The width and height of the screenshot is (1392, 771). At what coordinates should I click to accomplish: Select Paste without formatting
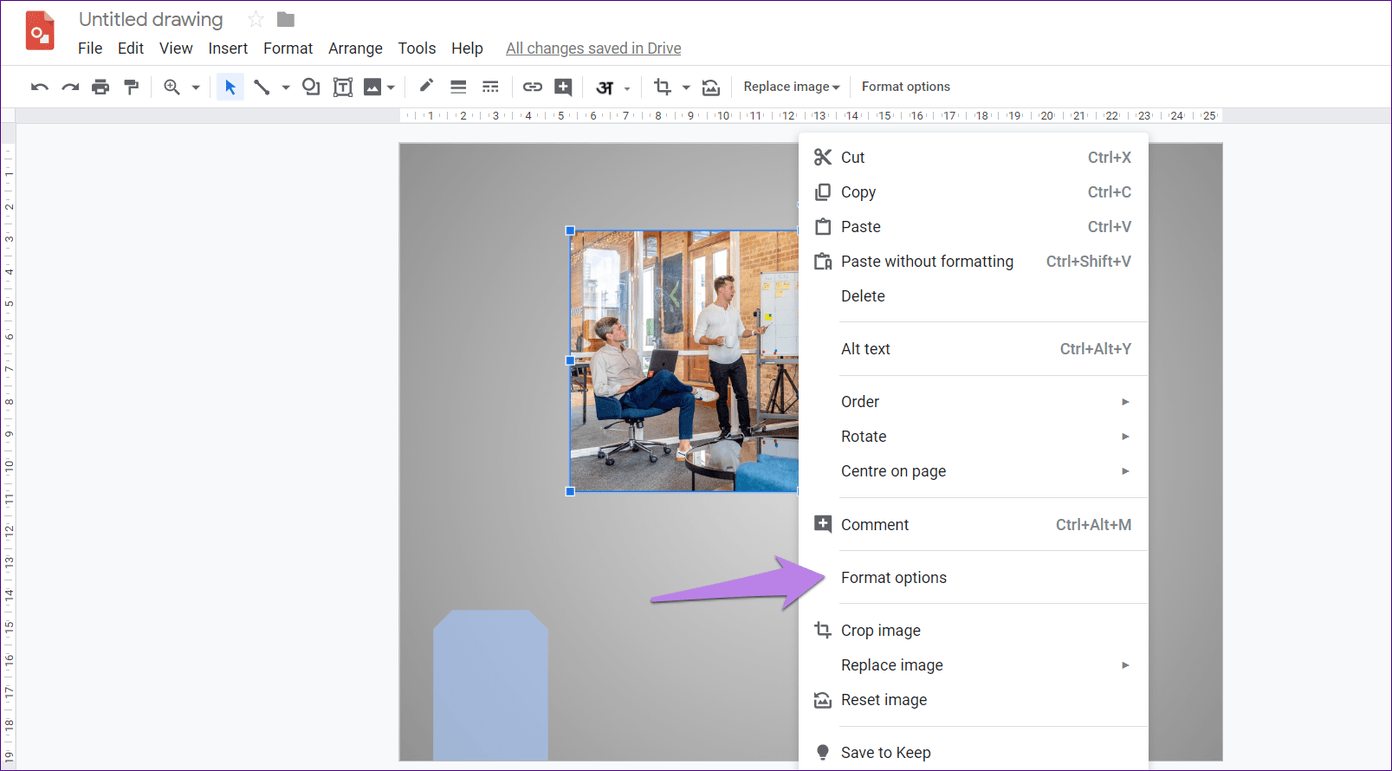973,261
